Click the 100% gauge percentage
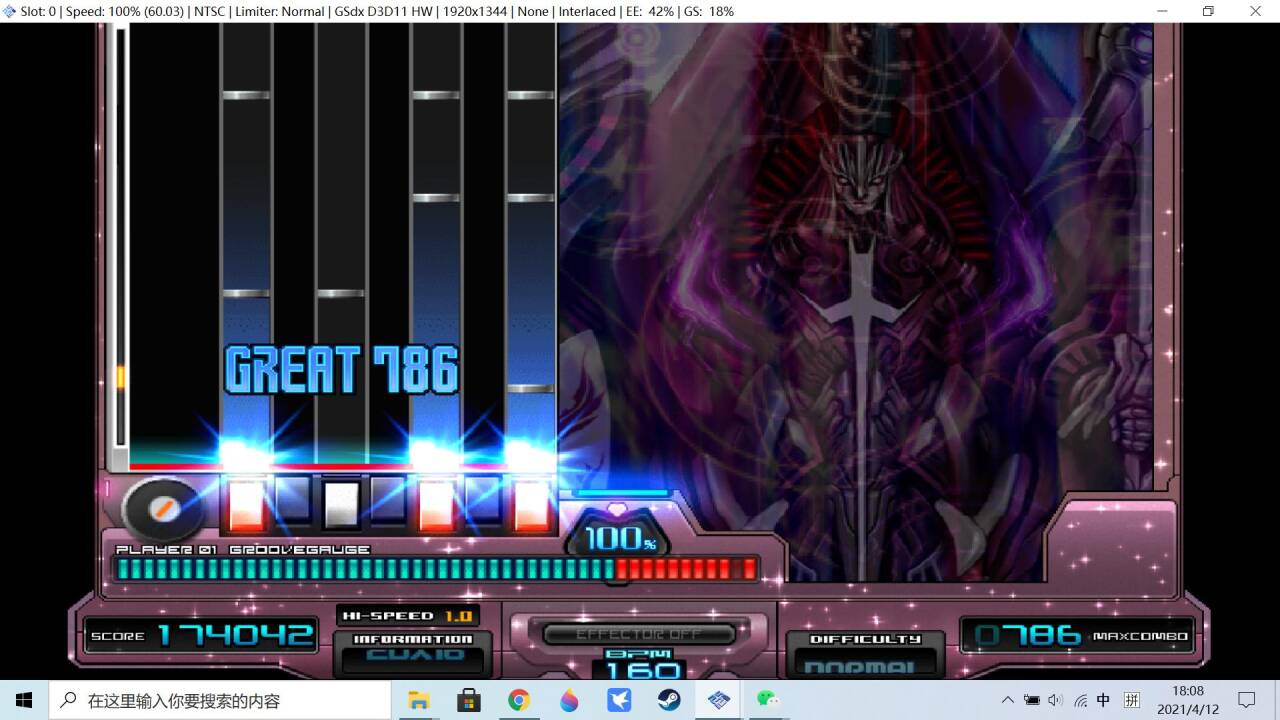The height and width of the screenshot is (720, 1280). tap(620, 539)
